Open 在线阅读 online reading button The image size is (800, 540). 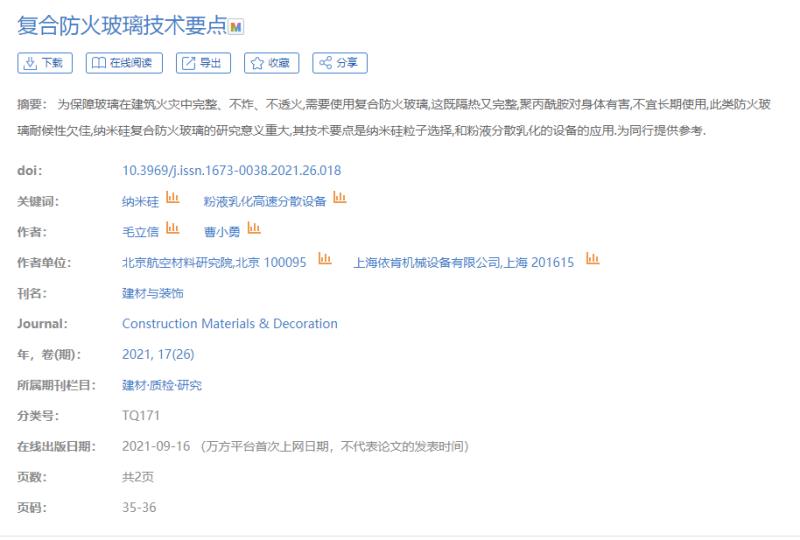click(124, 63)
